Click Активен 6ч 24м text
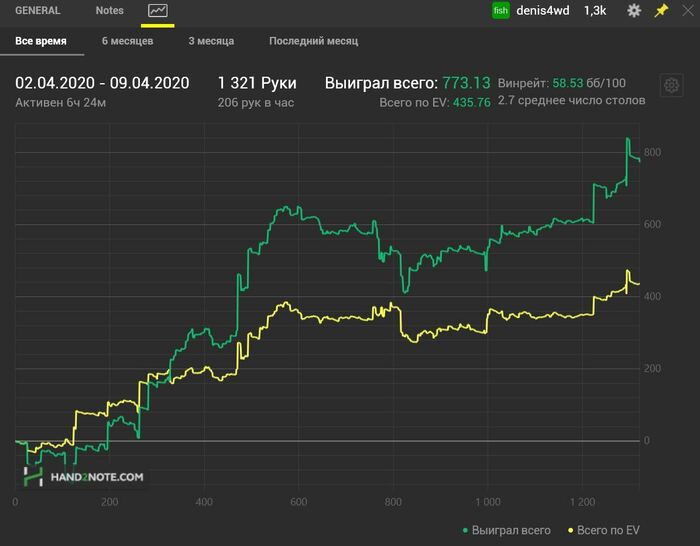Image resolution: width=700 pixels, height=546 pixels. (x=61, y=103)
